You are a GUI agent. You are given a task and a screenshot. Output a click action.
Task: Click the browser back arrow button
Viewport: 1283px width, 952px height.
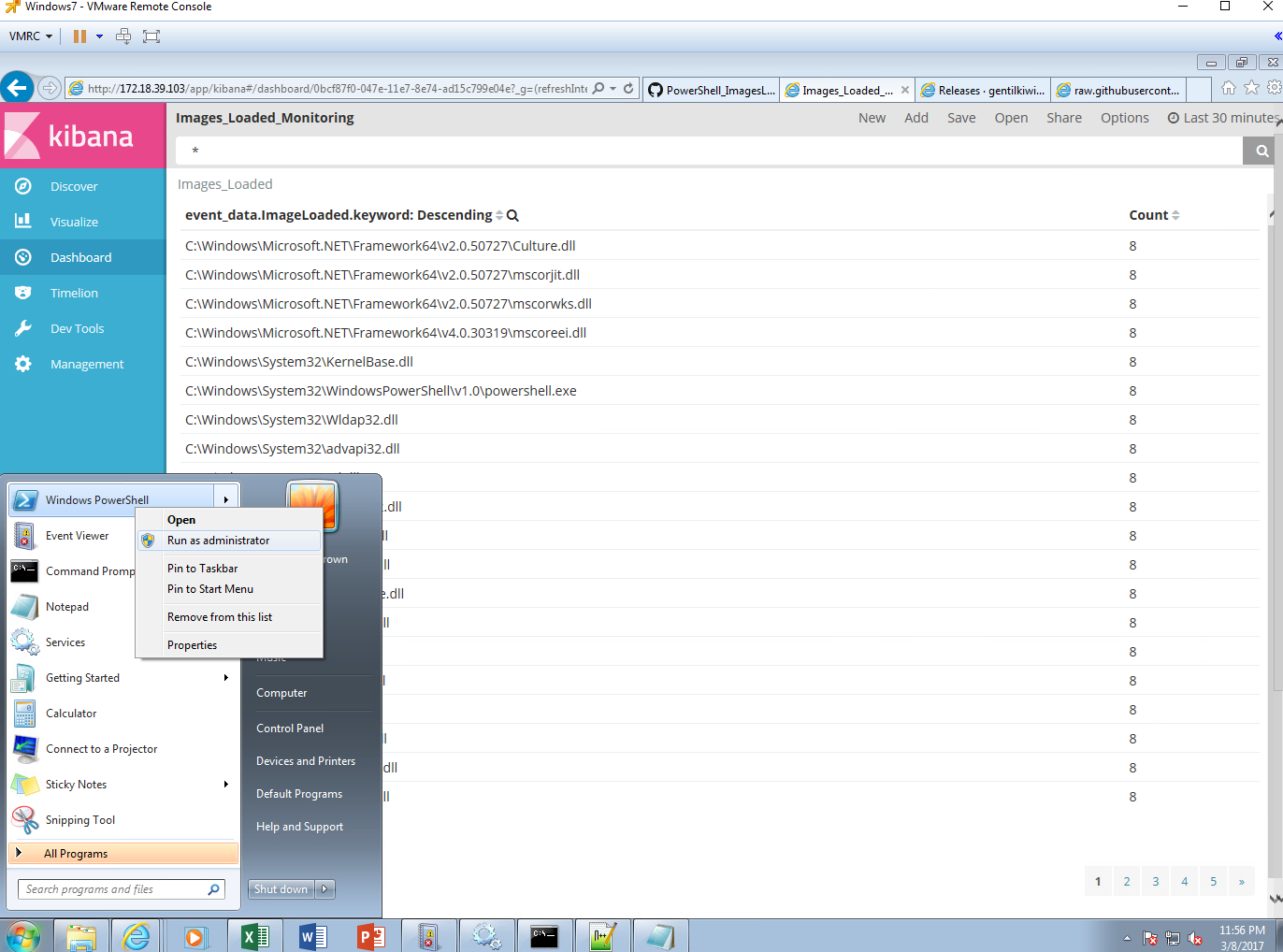click(17, 88)
